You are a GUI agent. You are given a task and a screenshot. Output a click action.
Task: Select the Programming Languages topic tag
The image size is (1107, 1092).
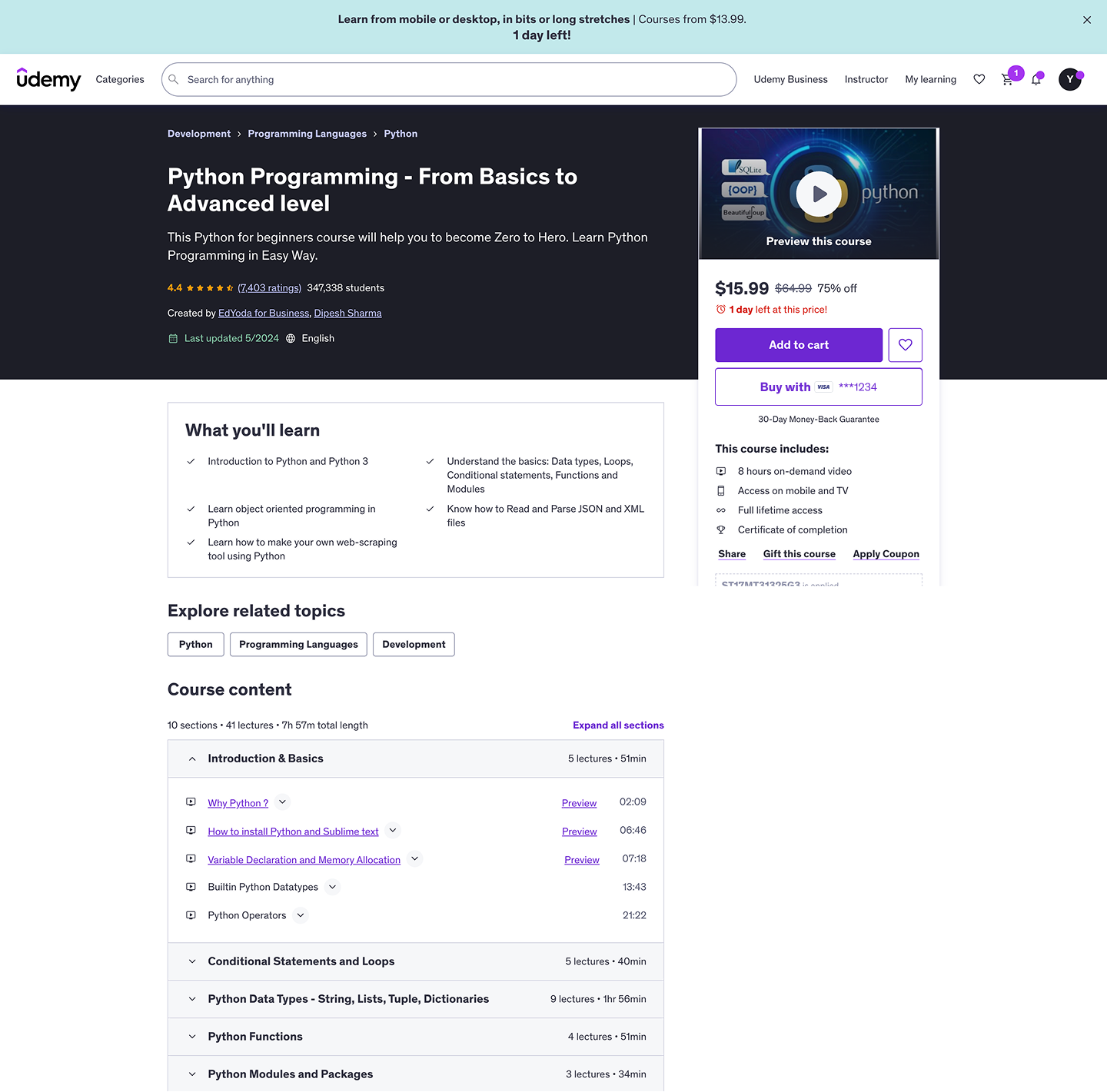pos(298,645)
